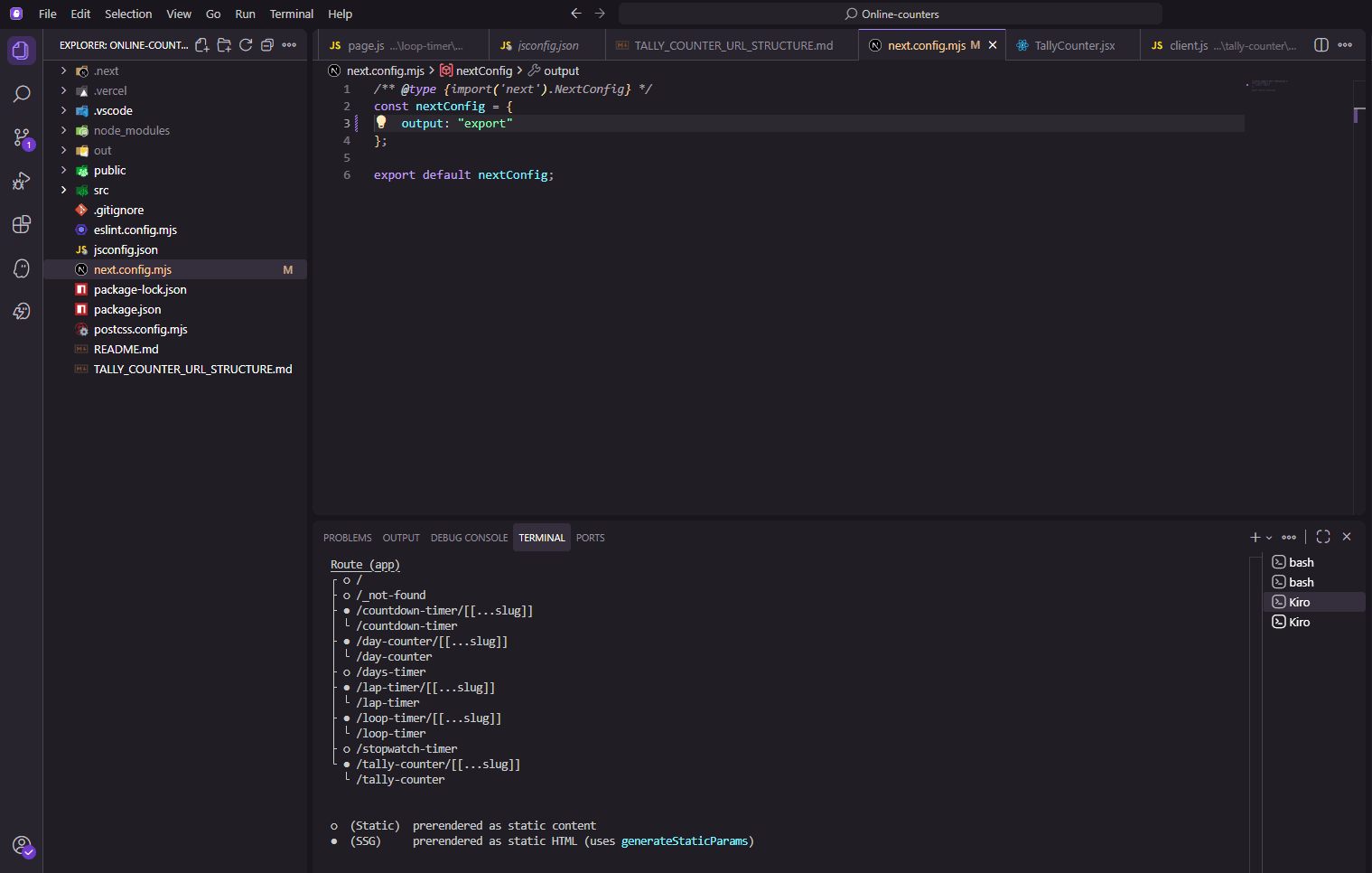Open the Search view in activity bar
The height and width of the screenshot is (873, 1372).
[x=22, y=94]
